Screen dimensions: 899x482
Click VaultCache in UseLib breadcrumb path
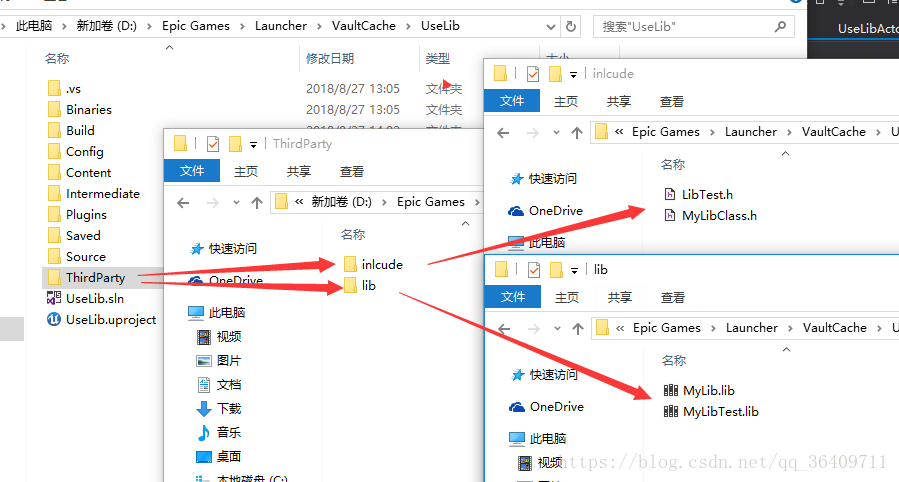tap(363, 26)
